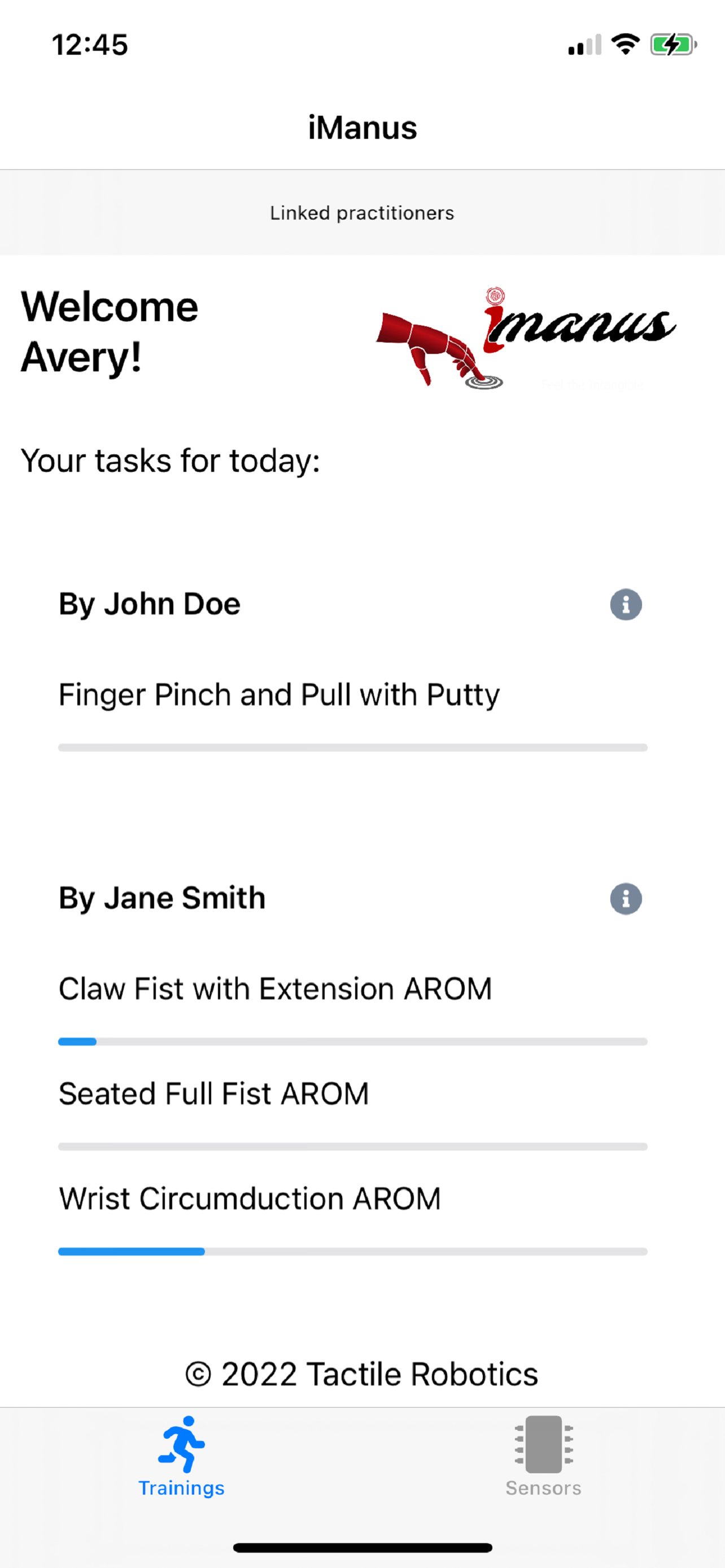
Task: Tap the Wi-Fi status icon
Action: click(625, 45)
